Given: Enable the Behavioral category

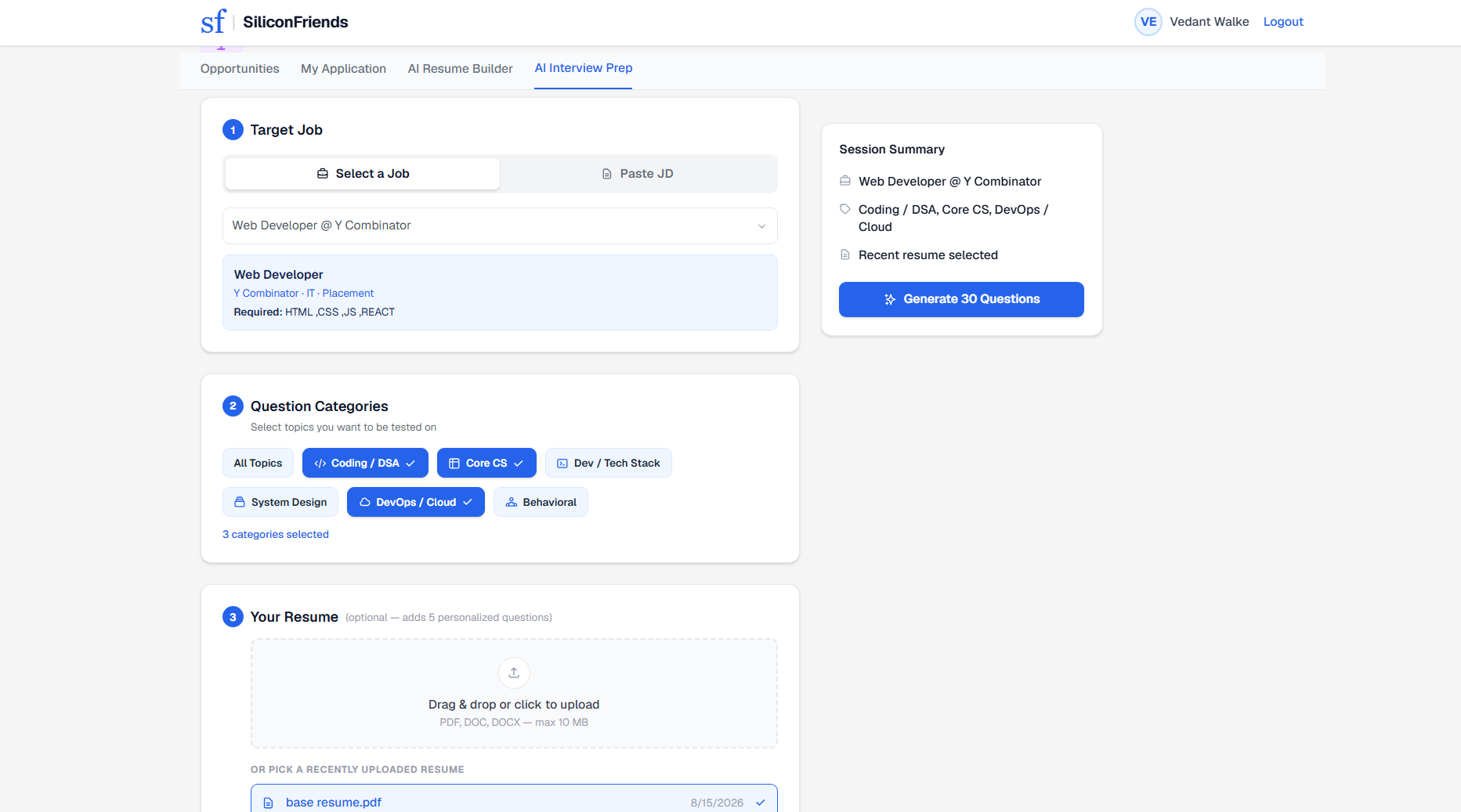Looking at the screenshot, I should [x=541, y=502].
